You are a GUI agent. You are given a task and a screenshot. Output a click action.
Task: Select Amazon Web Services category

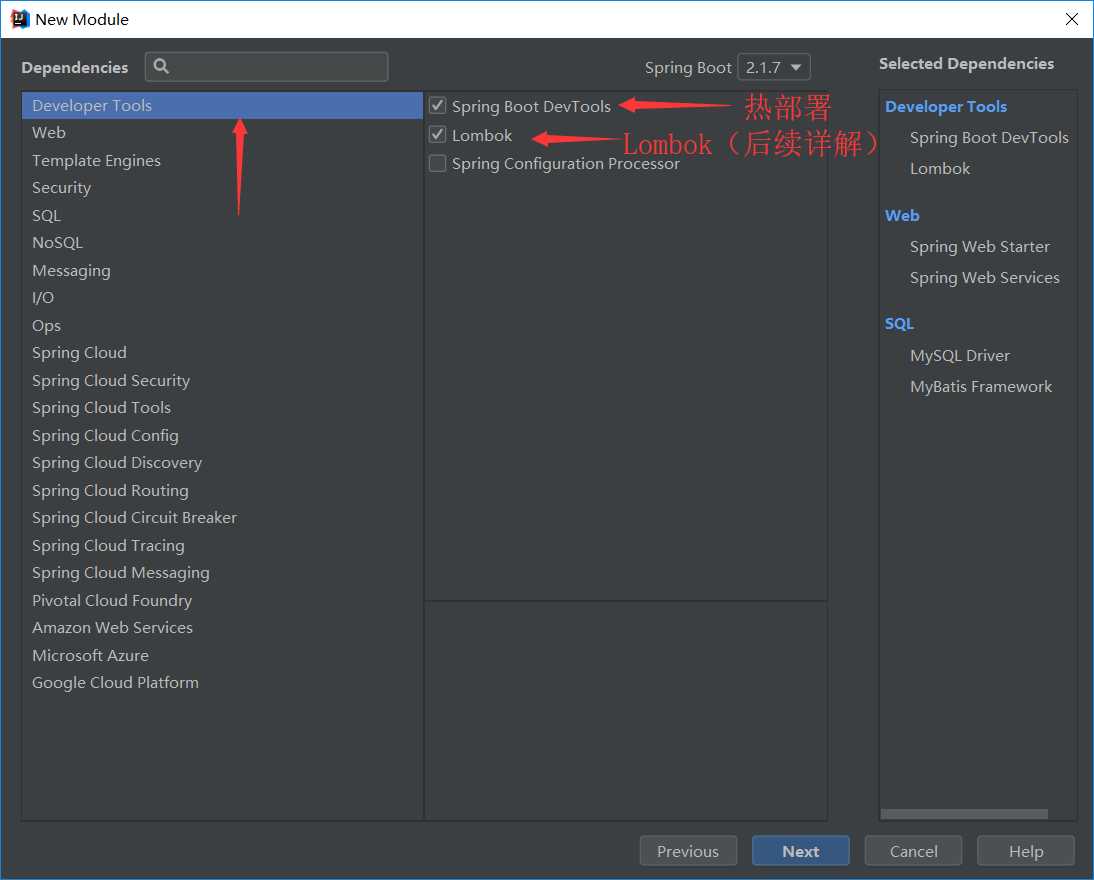coord(222,628)
